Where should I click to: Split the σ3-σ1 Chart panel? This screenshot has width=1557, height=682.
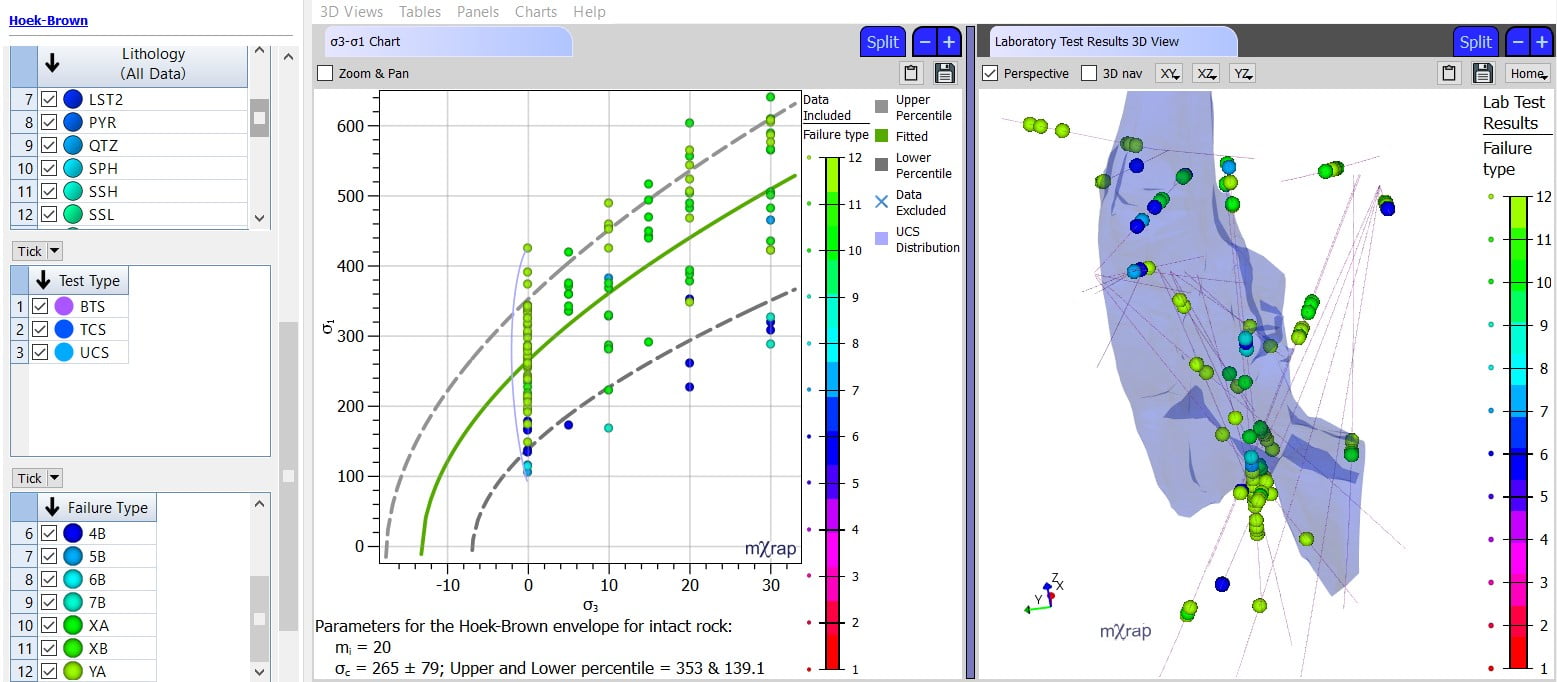pyautogui.click(x=881, y=42)
